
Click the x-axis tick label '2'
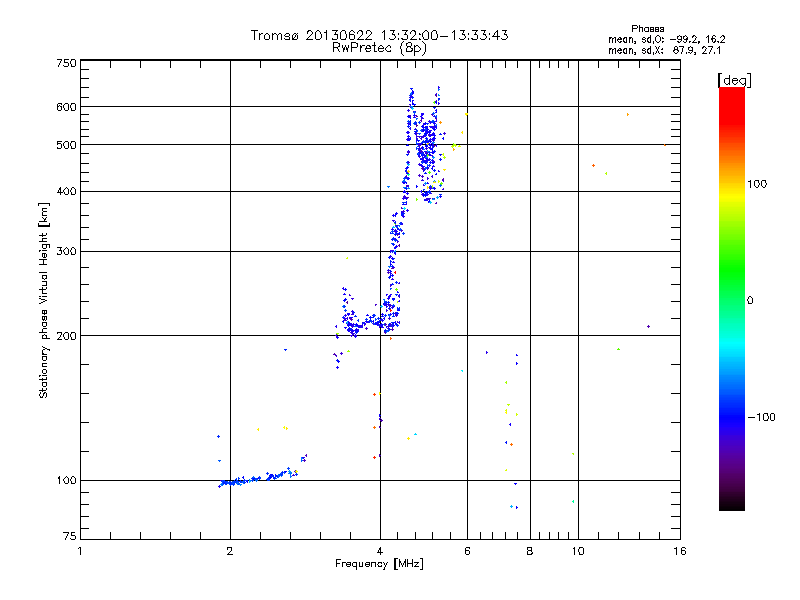(230, 551)
